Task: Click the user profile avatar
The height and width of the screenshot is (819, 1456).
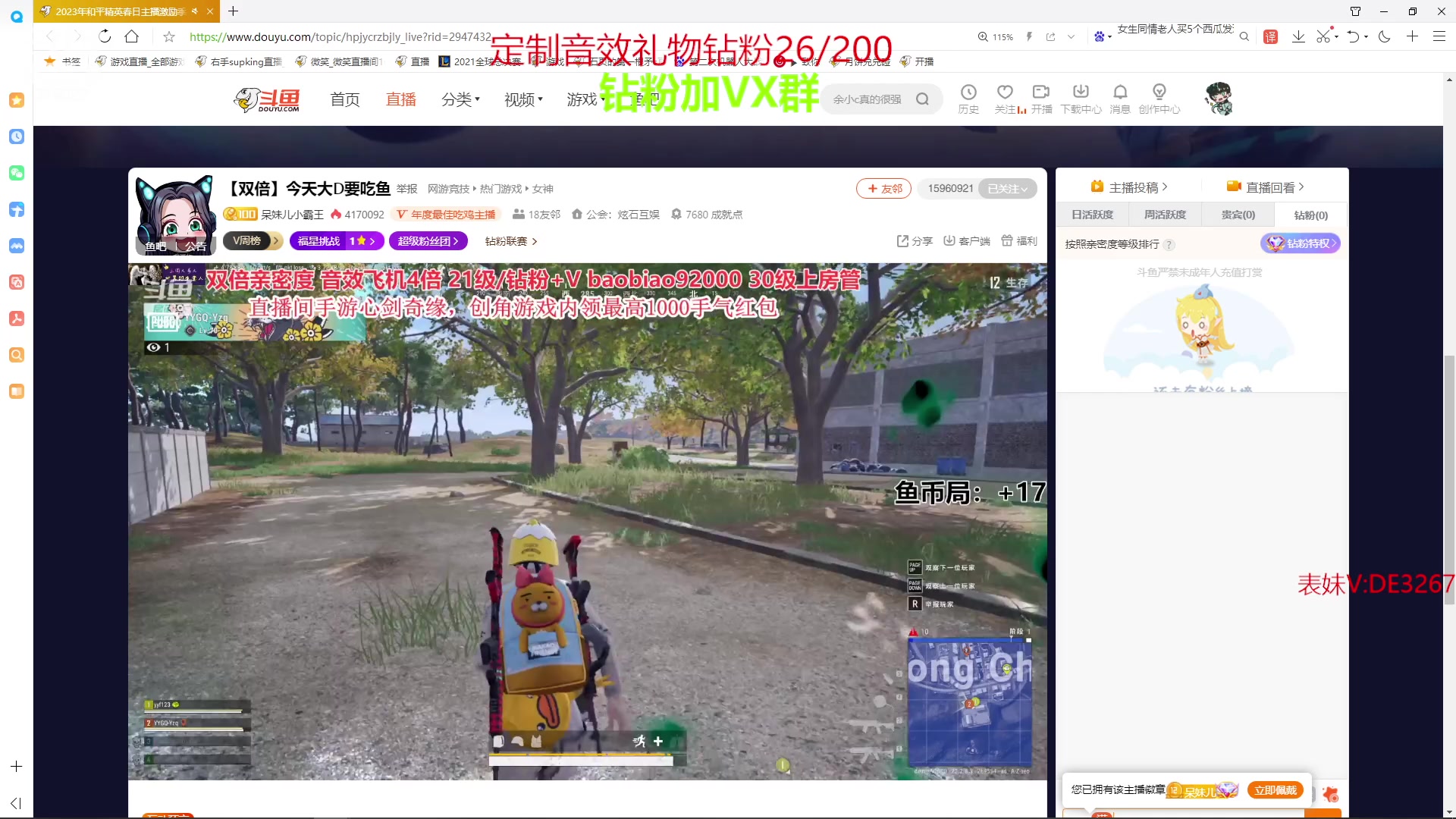Action: click(x=1219, y=99)
